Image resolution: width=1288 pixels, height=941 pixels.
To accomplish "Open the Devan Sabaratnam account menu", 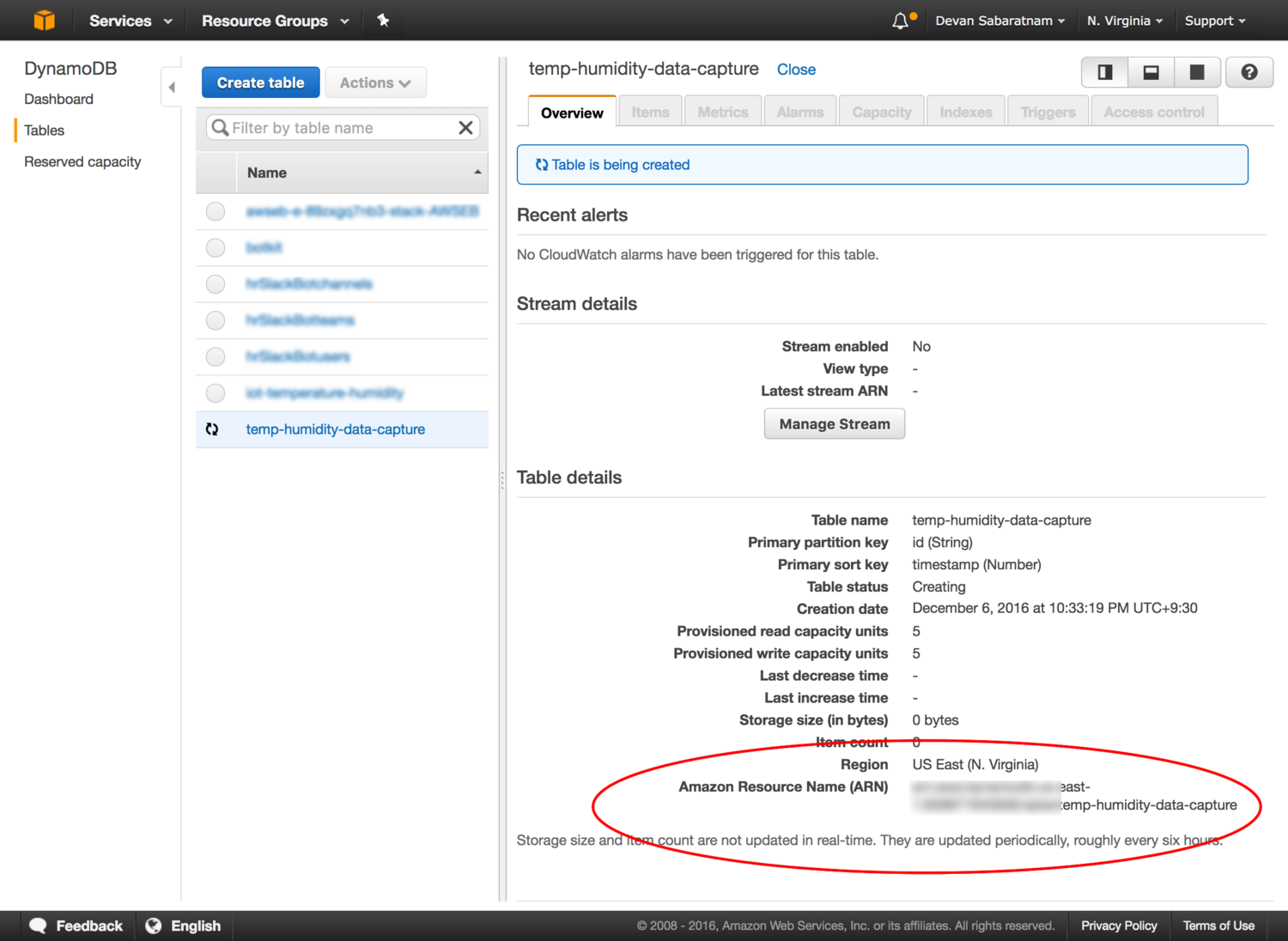I will click(x=1000, y=21).
